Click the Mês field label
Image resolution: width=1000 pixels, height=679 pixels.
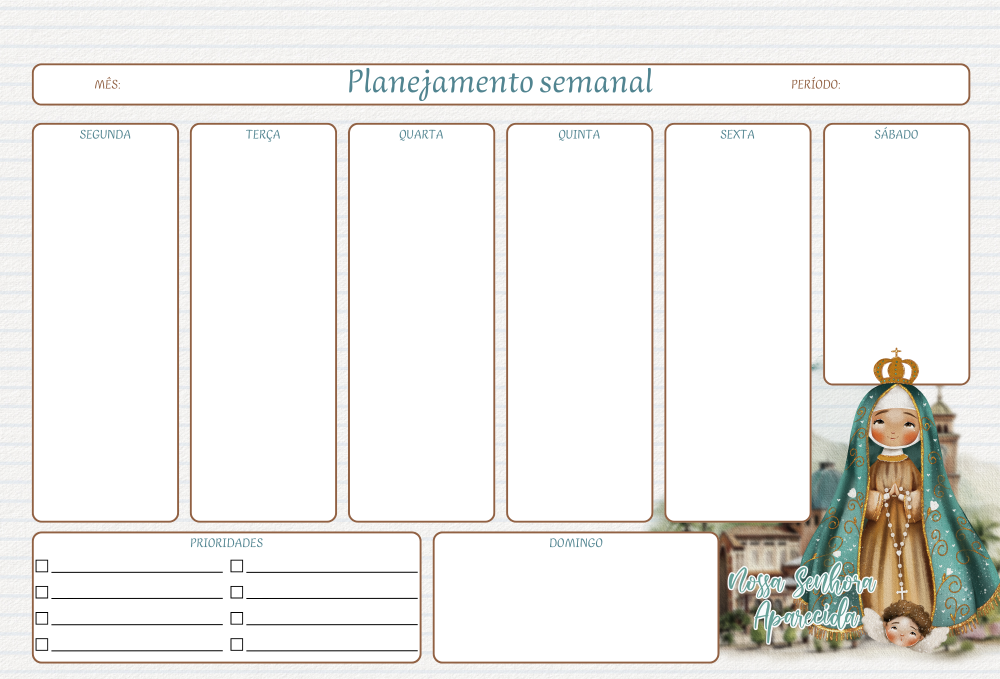tap(107, 85)
